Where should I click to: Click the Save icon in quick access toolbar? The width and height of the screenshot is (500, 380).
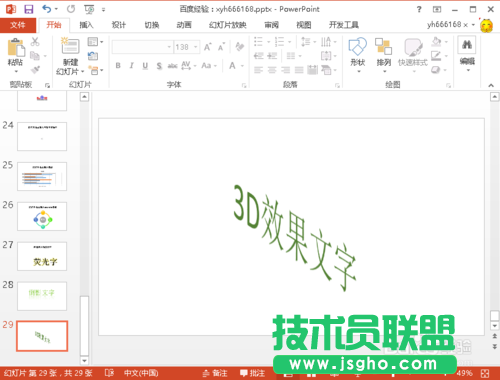coord(29,9)
